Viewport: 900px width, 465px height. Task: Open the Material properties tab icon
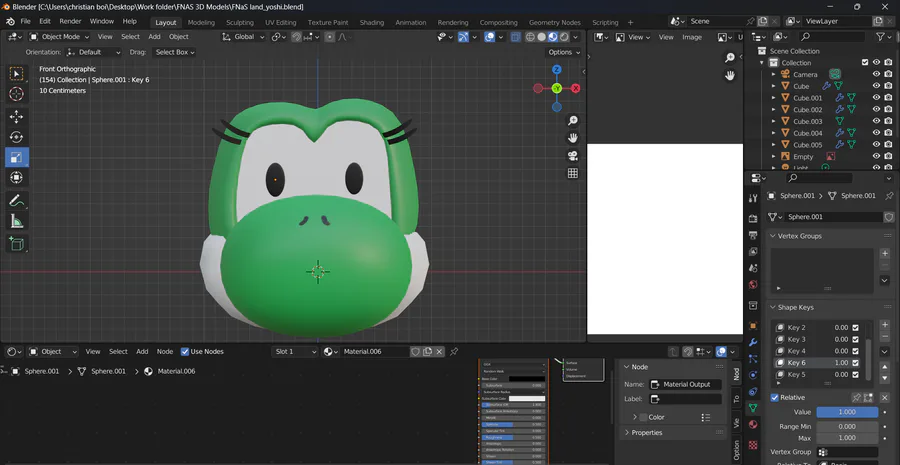(753, 424)
